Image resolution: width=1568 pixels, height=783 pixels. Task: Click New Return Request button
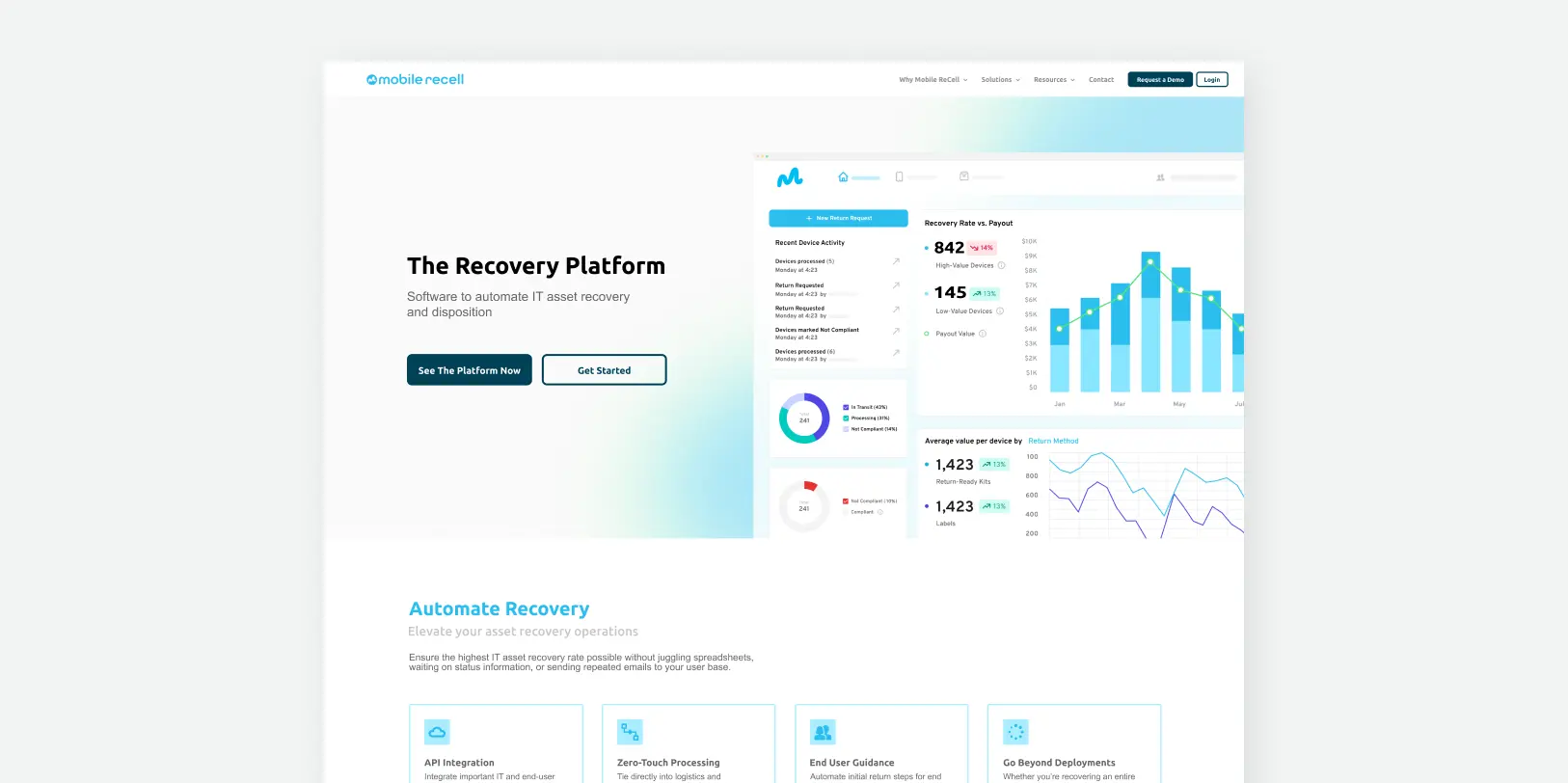pyautogui.click(x=838, y=218)
